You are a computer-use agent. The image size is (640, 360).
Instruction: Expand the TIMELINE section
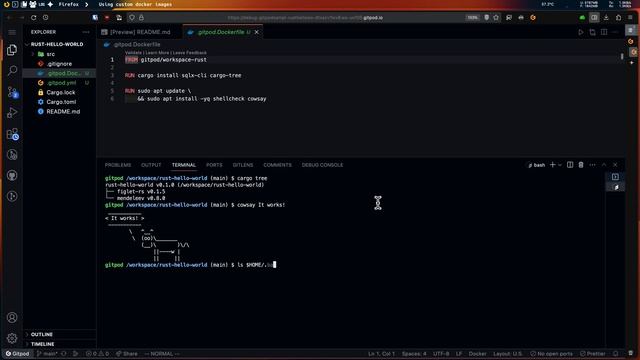42,344
